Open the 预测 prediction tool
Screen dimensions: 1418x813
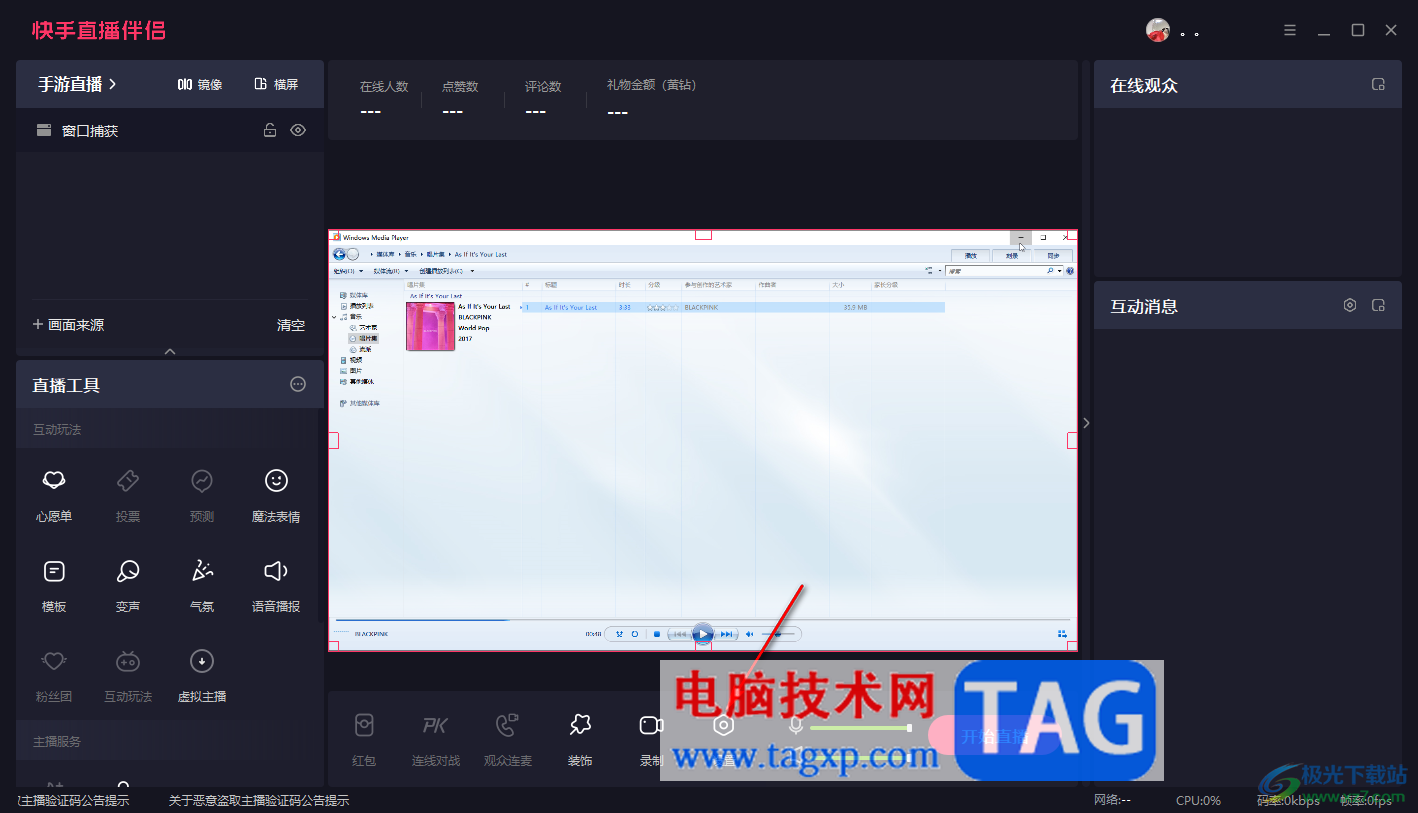coord(202,495)
